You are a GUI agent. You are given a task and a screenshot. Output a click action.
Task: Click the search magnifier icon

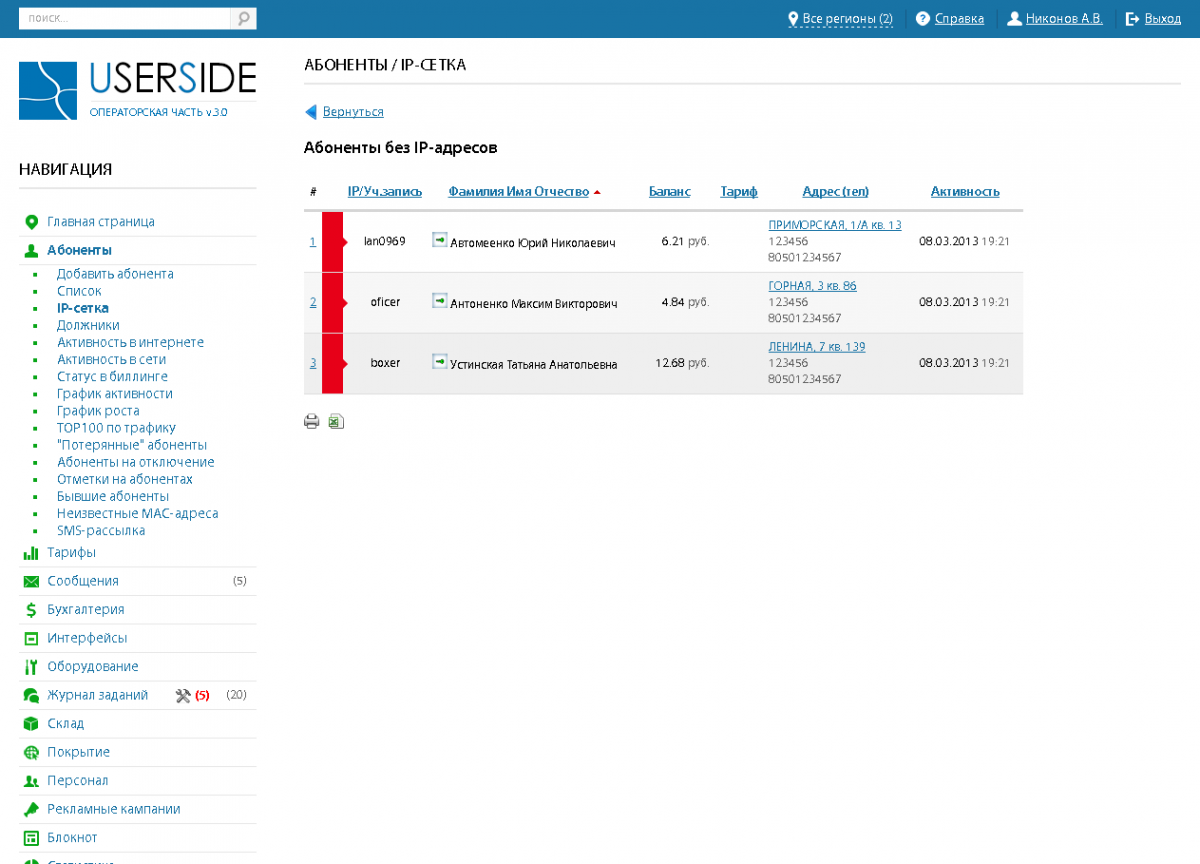coord(243,19)
